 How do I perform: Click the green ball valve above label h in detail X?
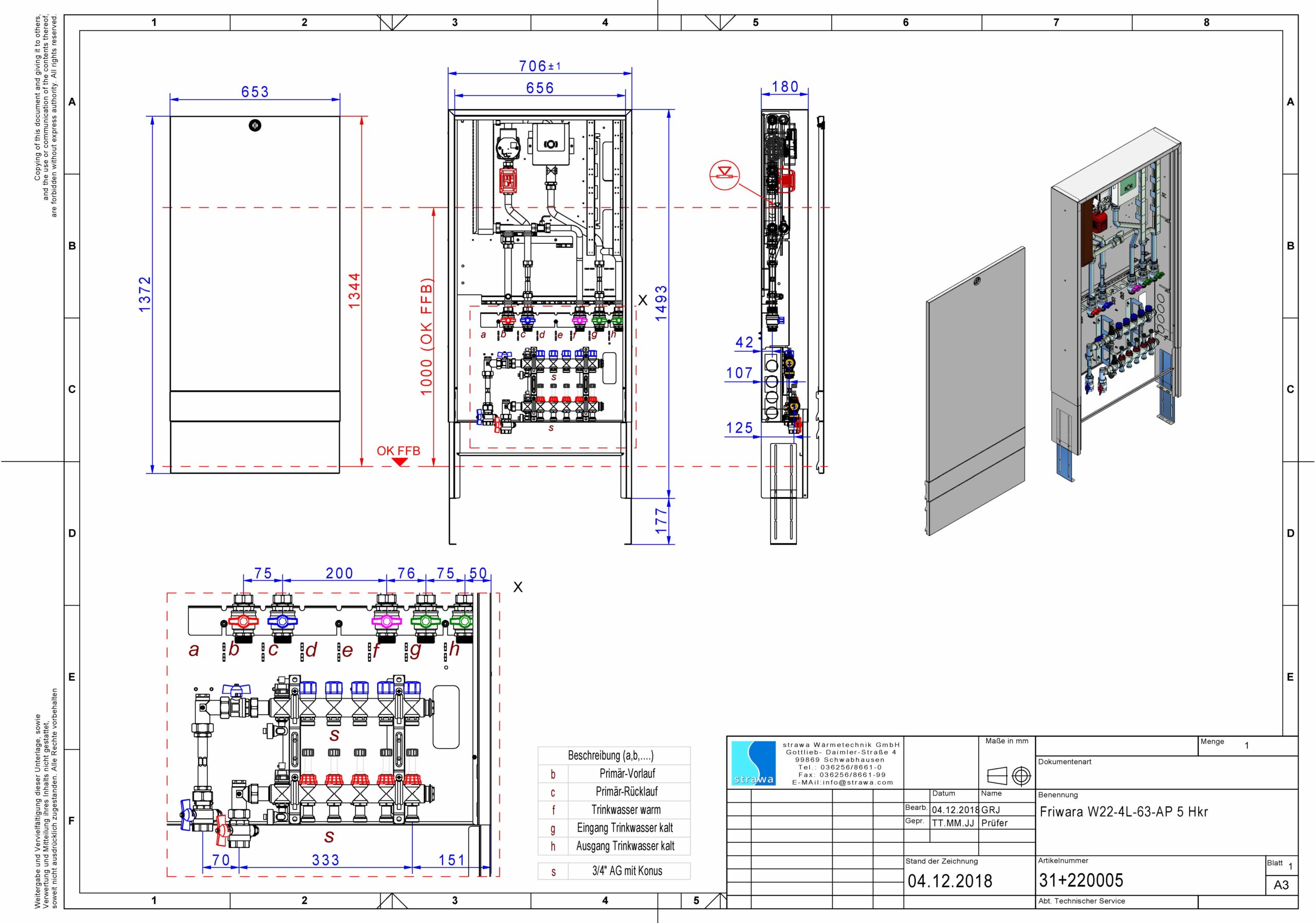pyautogui.click(x=463, y=622)
